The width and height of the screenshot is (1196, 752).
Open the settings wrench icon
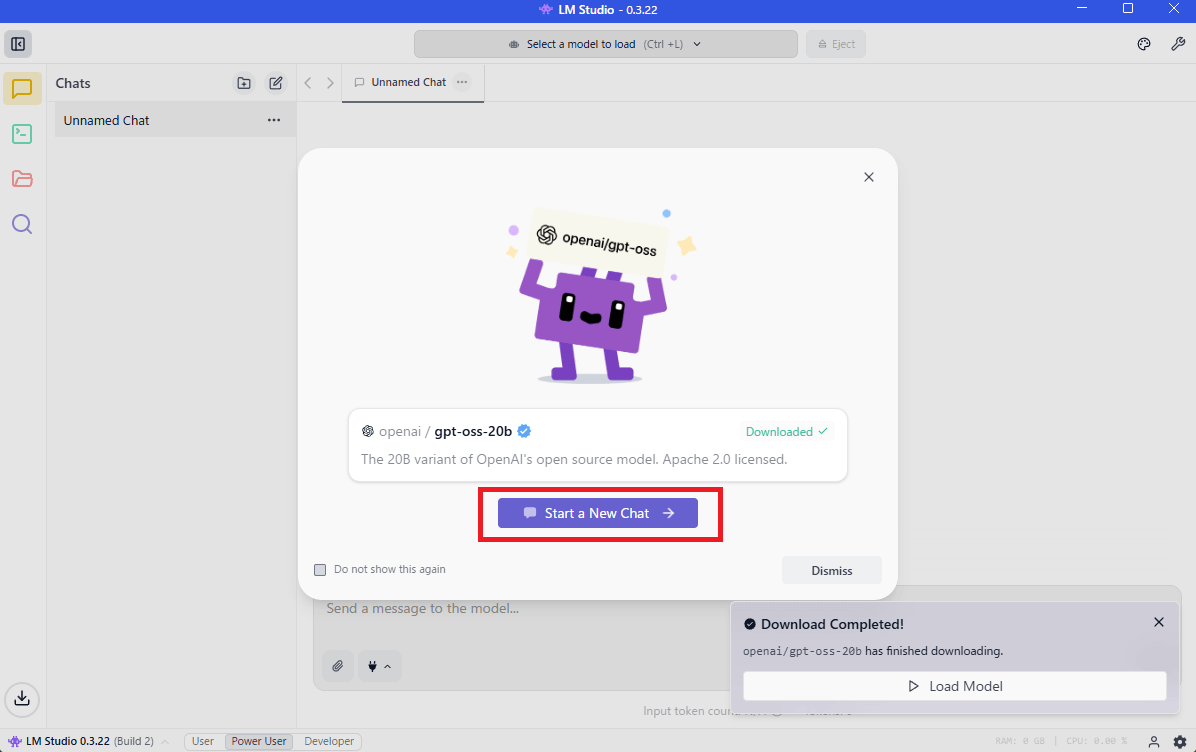[1178, 44]
